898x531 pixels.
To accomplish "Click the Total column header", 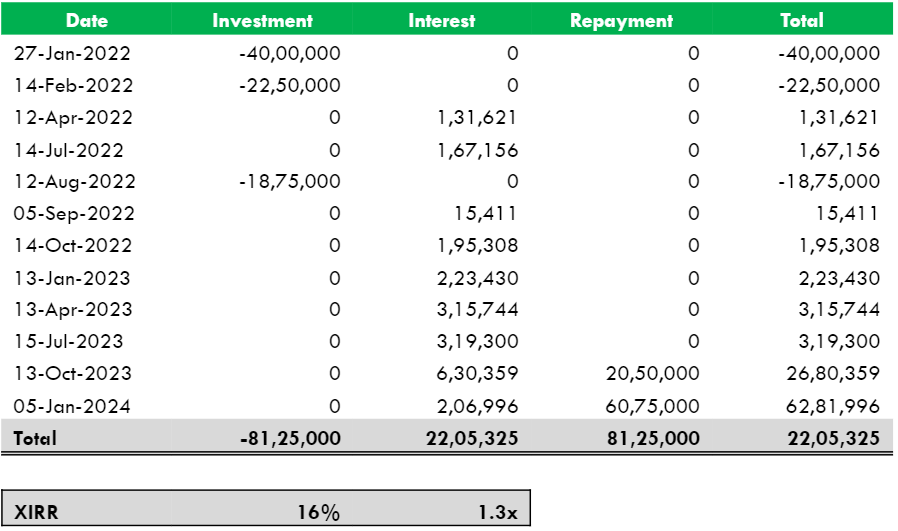I will click(802, 20).
